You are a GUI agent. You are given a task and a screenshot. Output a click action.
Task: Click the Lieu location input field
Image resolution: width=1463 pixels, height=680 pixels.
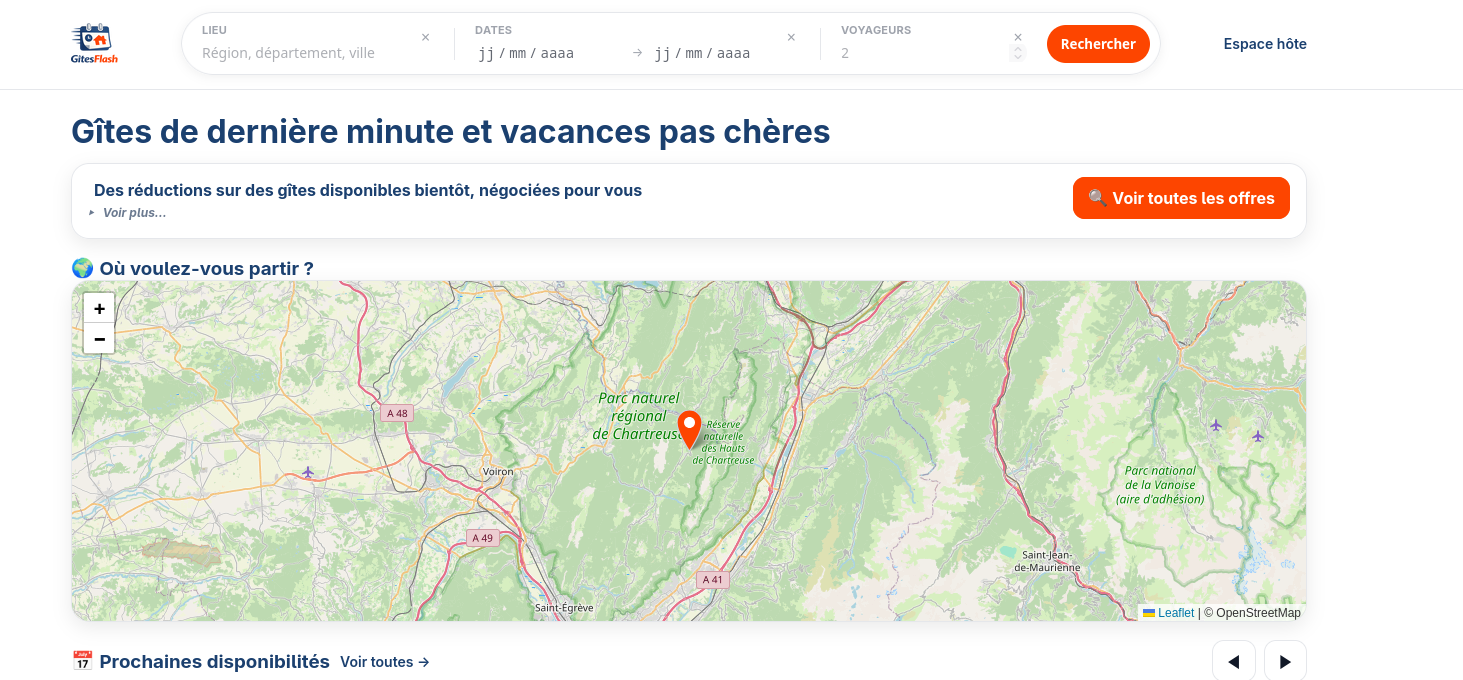305,53
